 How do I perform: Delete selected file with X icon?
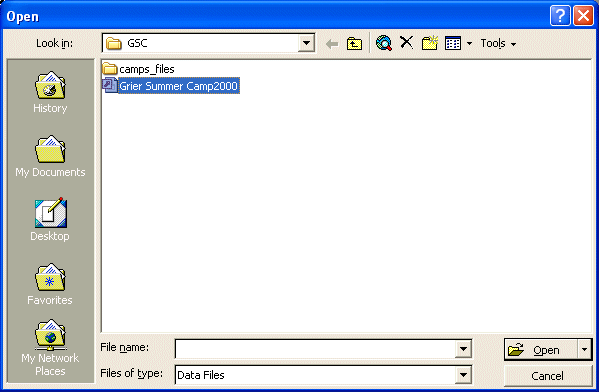[x=406, y=42]
